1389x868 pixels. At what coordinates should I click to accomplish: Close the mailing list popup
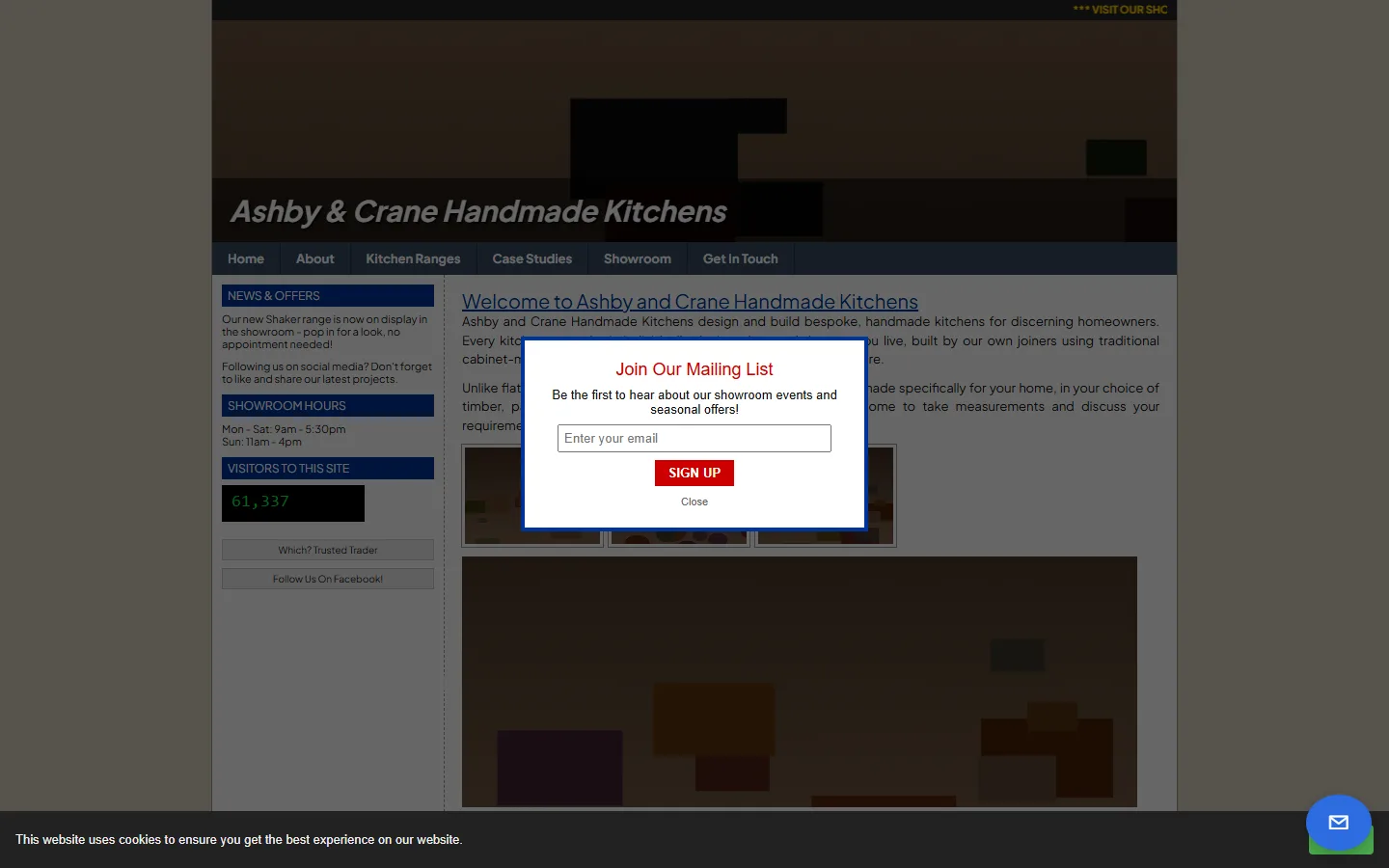694,502
